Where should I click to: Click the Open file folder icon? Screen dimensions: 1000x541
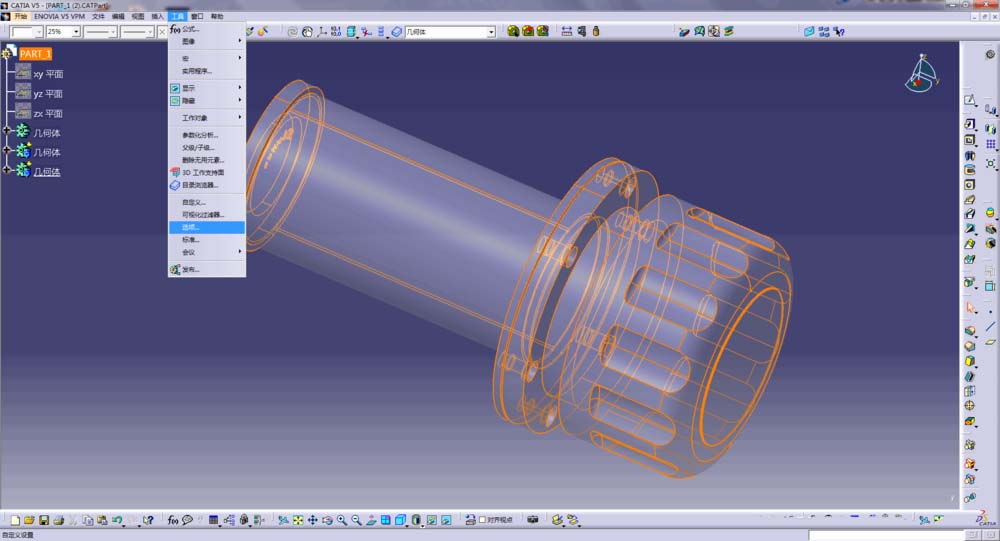[29, 521]
